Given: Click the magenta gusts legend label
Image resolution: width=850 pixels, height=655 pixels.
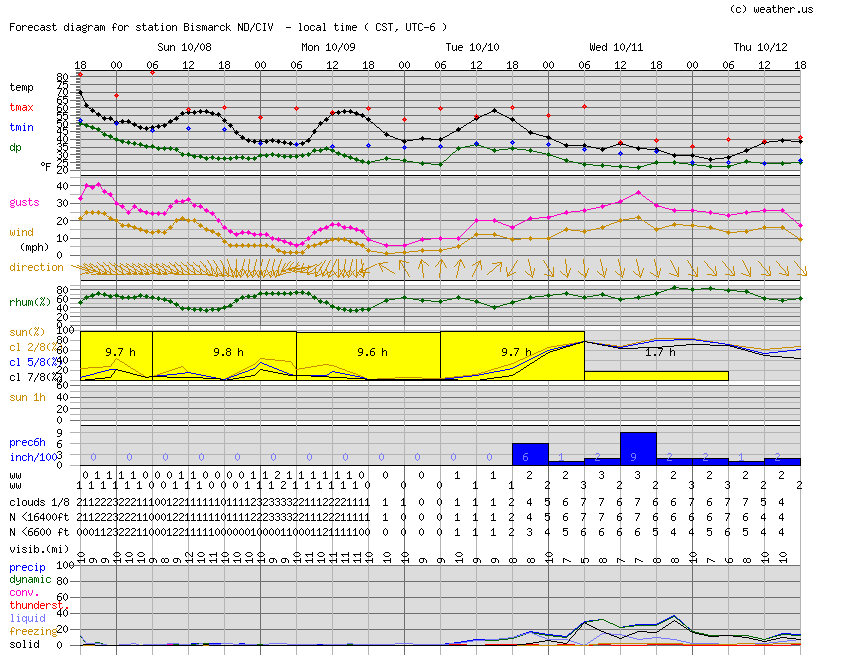Looking at the screenshot, I should pos(25,202).
